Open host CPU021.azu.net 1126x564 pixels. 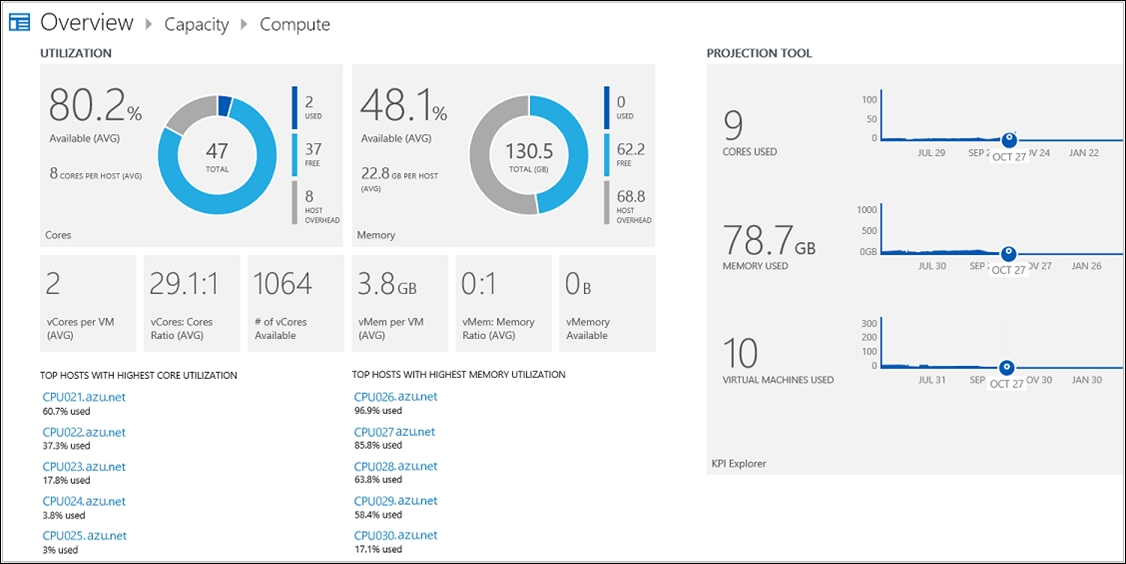tap(84, 397)
